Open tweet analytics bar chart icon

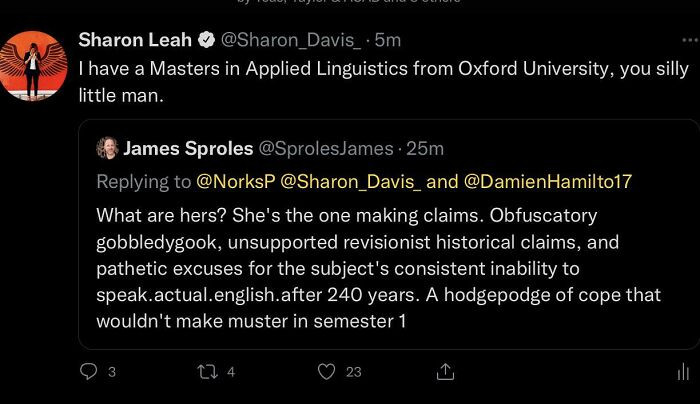683,371
